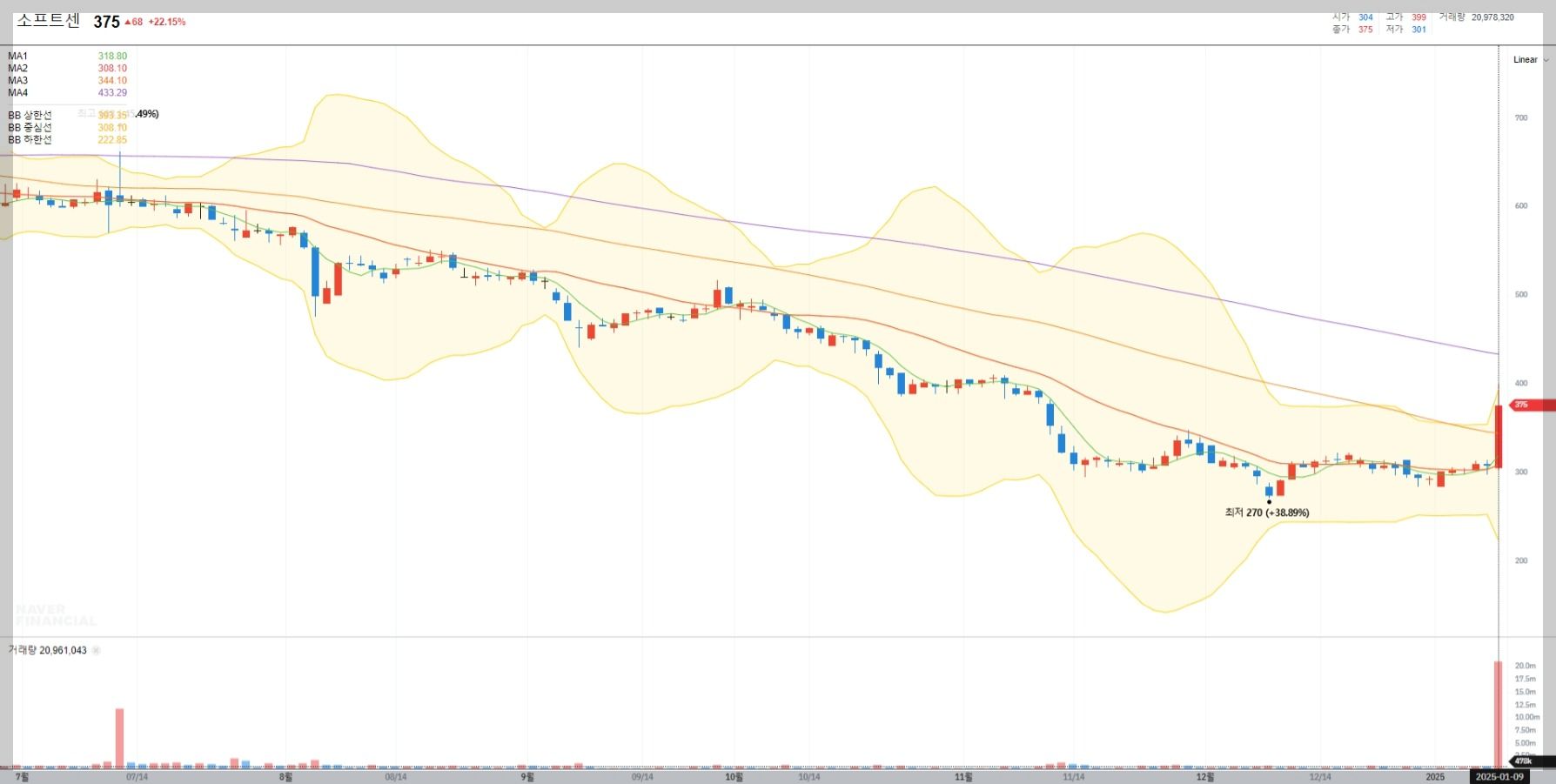Click the 12월 month axis label
1556x784 pixels.
(x=1205, y=777)
